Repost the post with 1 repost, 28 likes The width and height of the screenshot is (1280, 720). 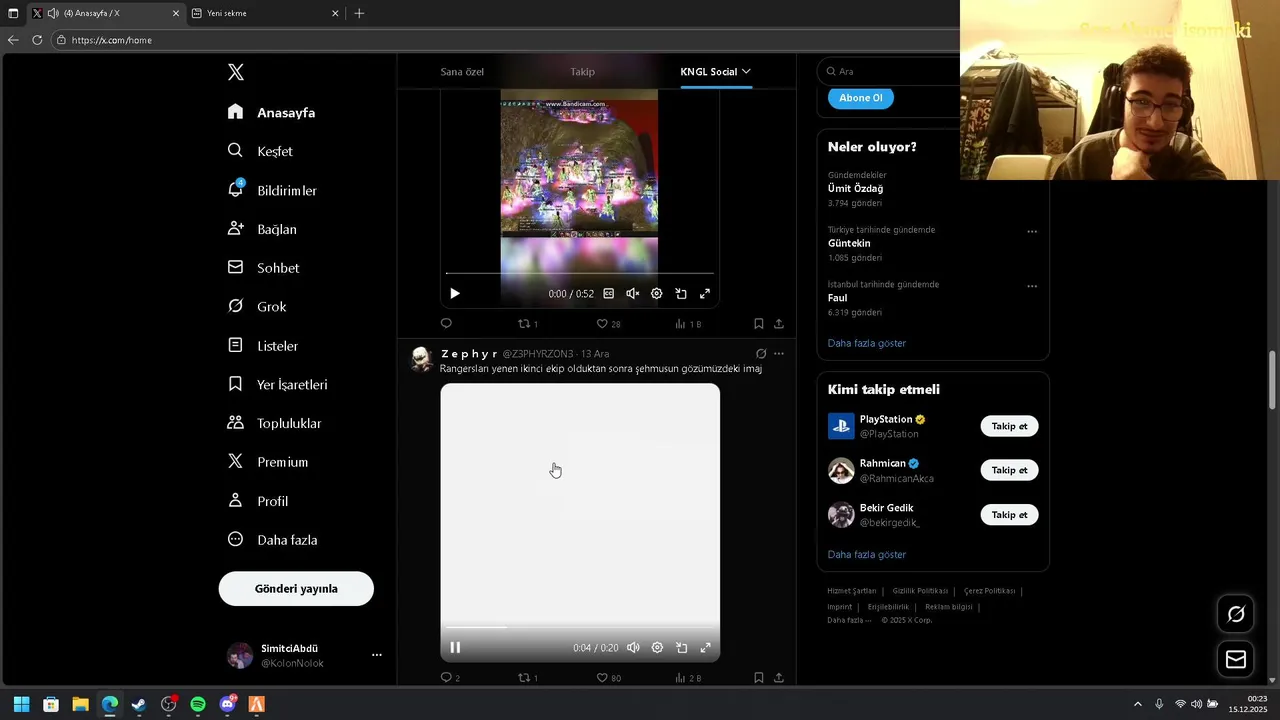click(x=527, y=324)
